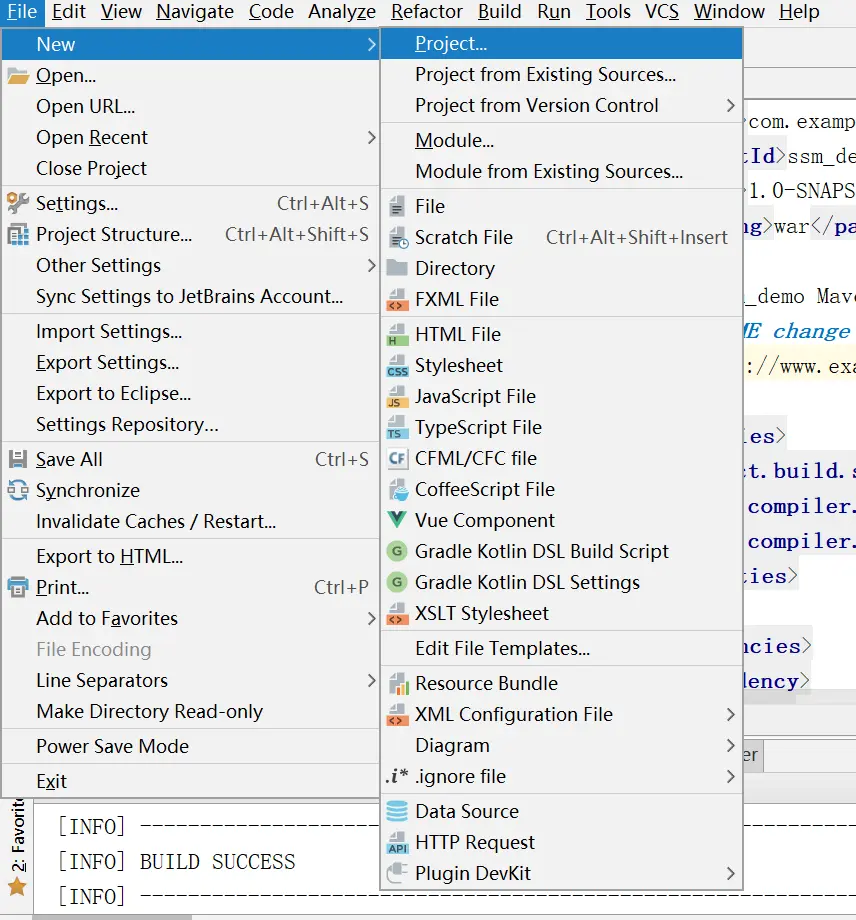Choose Exit from File menu

coord(191,782)
